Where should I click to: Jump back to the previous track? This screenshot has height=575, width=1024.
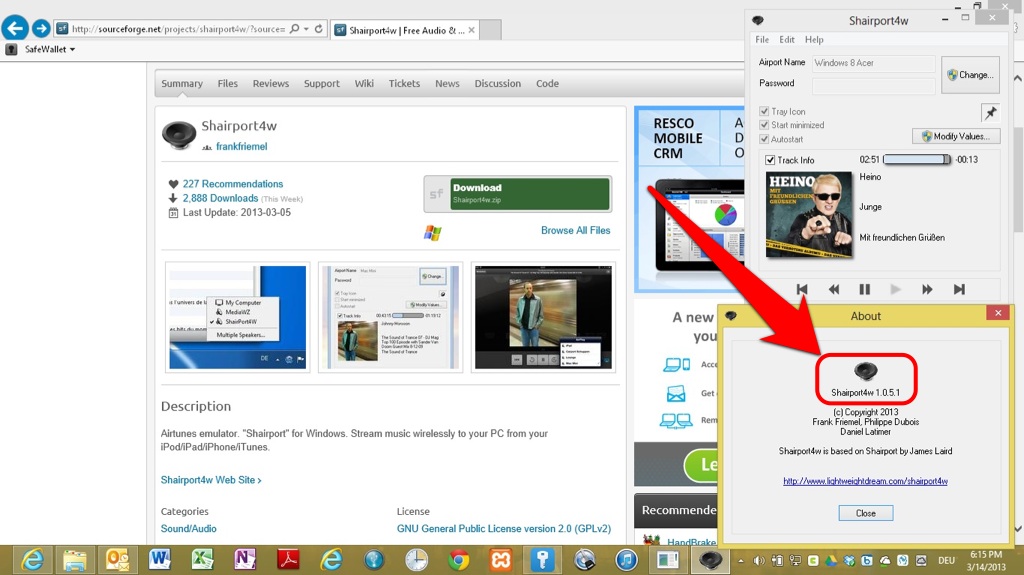point(802,290)
